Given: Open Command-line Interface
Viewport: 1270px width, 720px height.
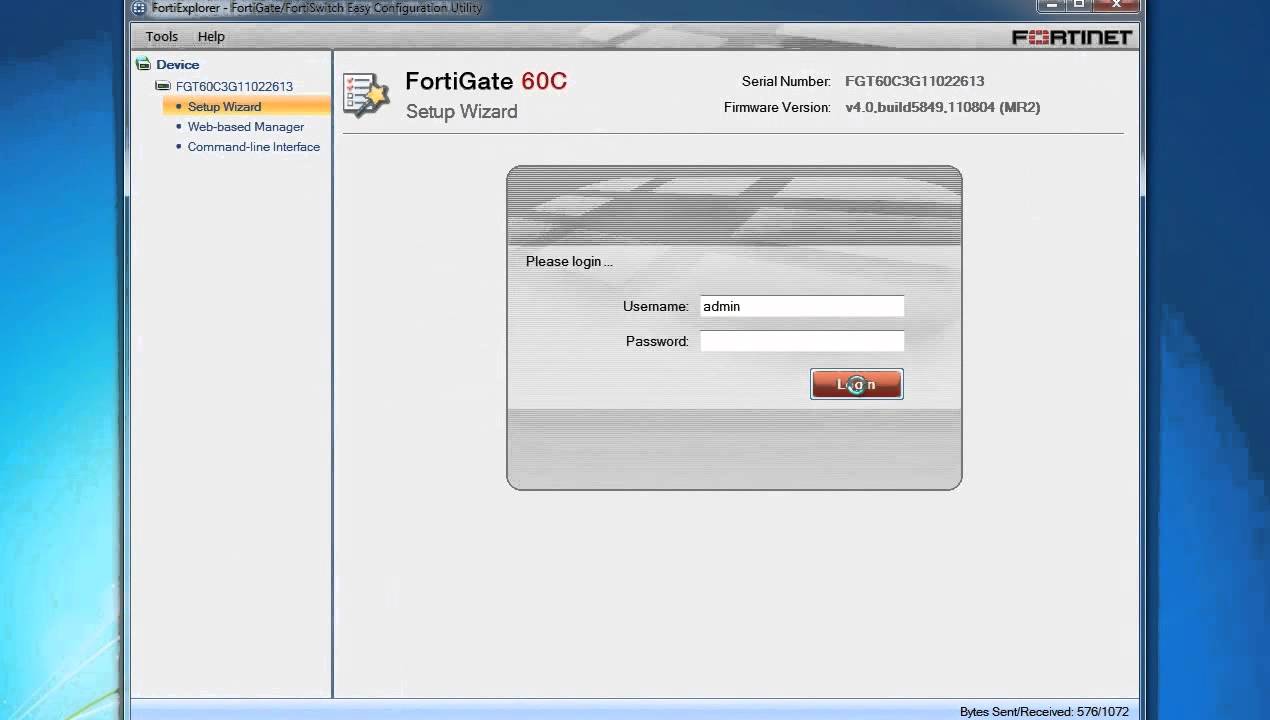Looking at the screenshot, I should point(253,147).
